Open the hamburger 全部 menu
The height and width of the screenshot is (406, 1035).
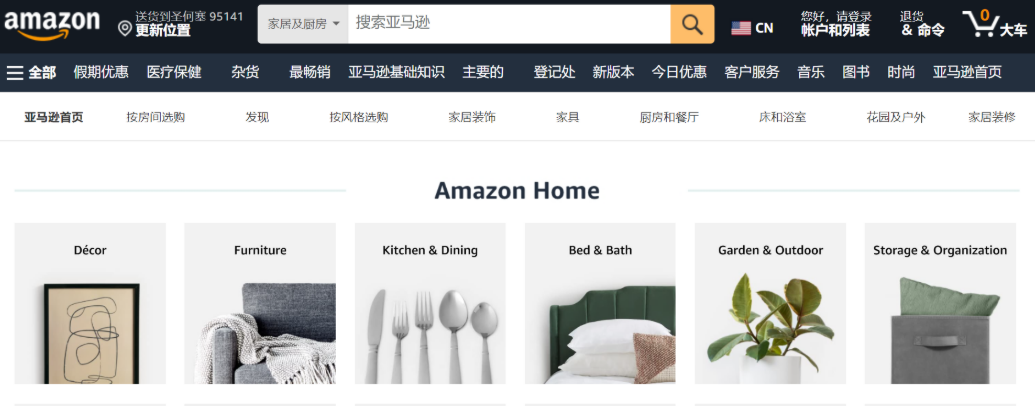pos(31,72)
